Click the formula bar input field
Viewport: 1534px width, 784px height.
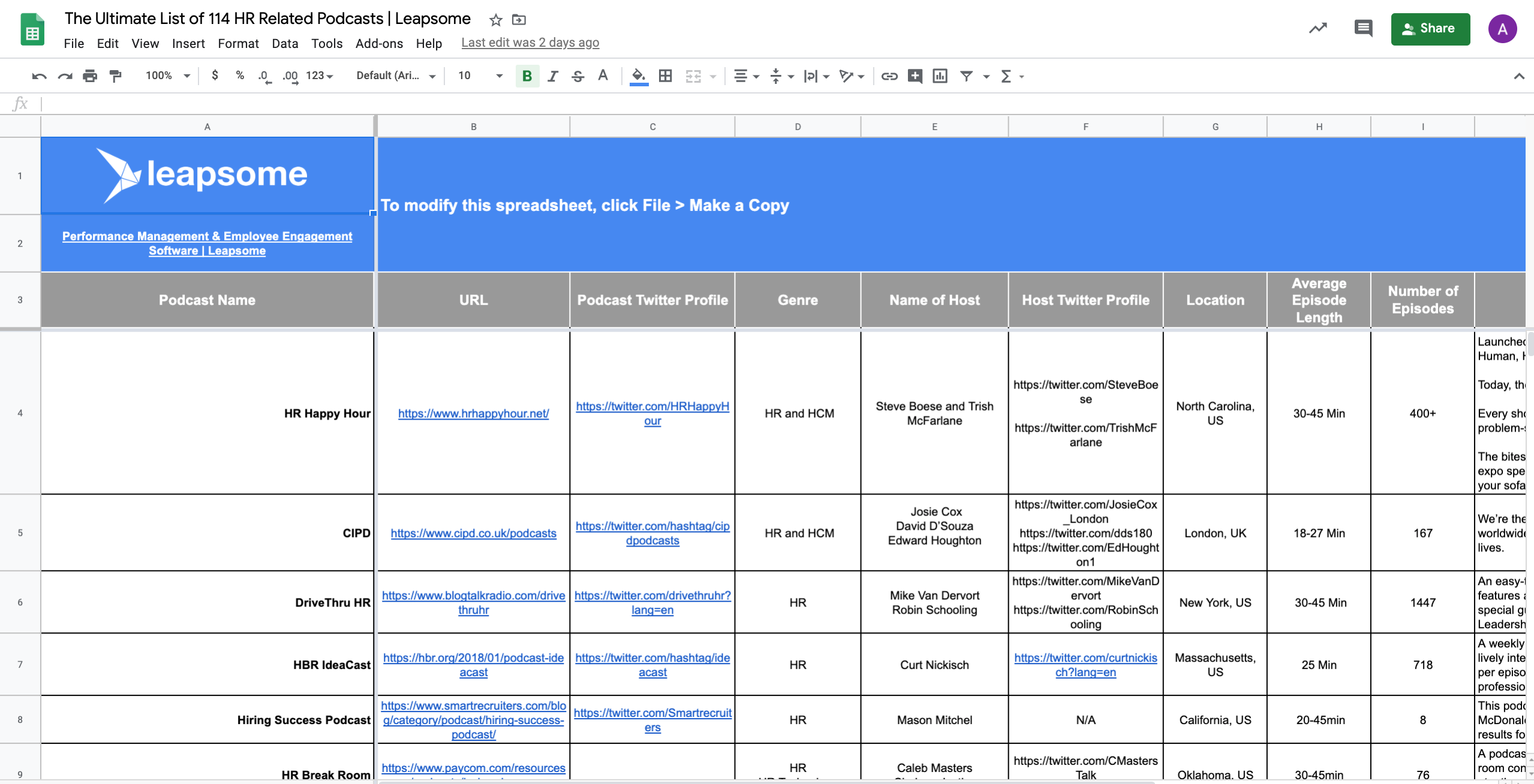point(780,104)
